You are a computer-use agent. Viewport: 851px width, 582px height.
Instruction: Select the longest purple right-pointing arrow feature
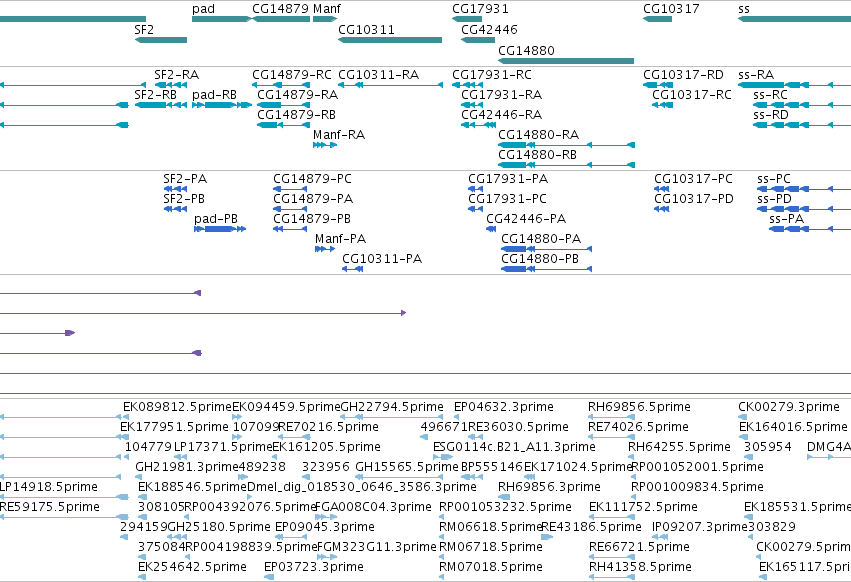click(x=203, y=313)
